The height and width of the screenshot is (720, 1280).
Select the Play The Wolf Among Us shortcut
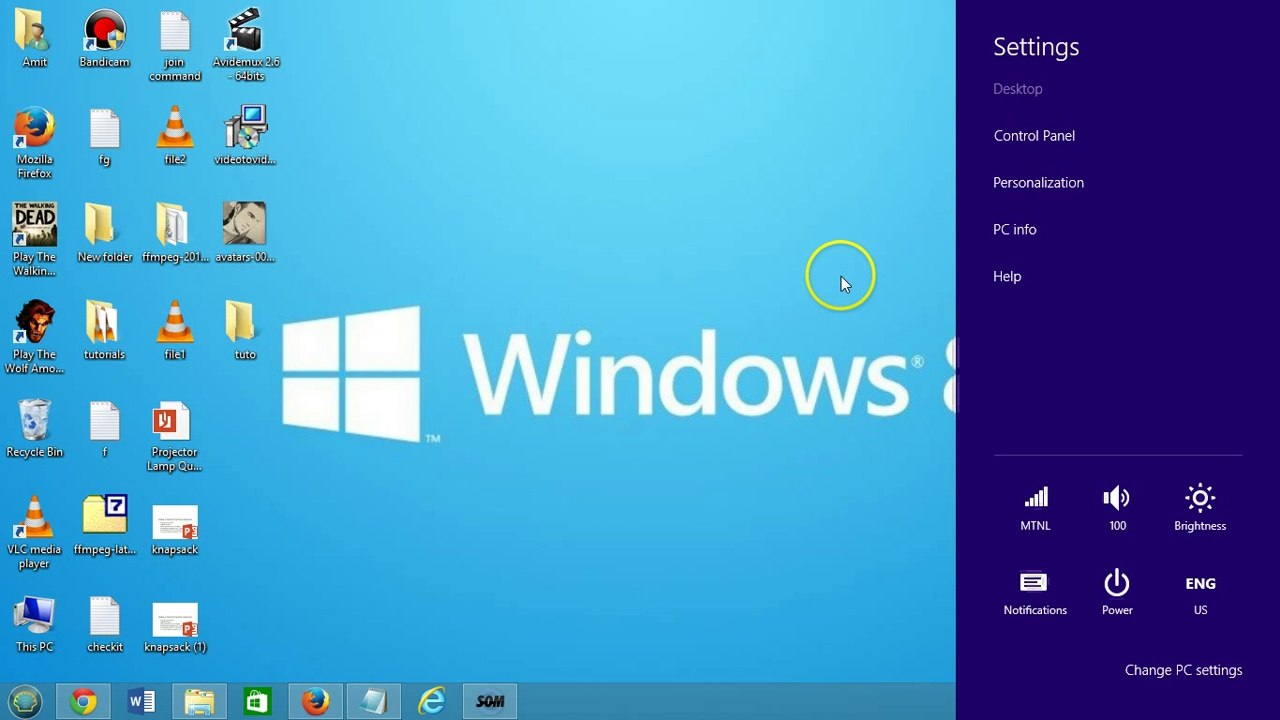pyautogui.click(x=35, y=338)
